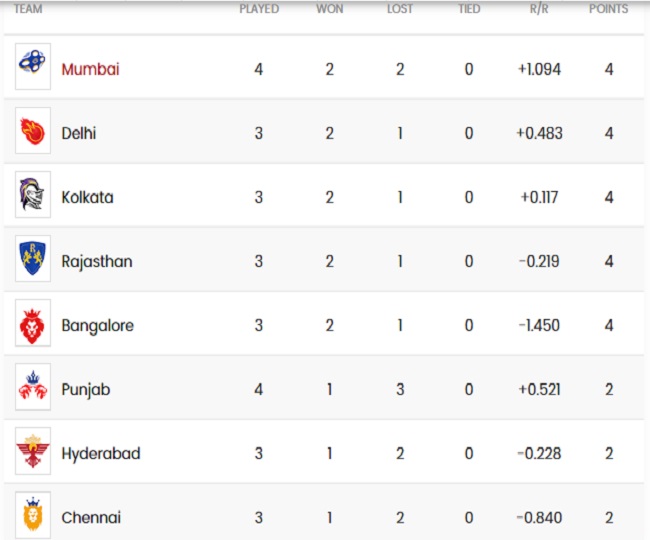Select the Kolkata team name
Screen dimensions: 650x540
click(x=87, y=197)
